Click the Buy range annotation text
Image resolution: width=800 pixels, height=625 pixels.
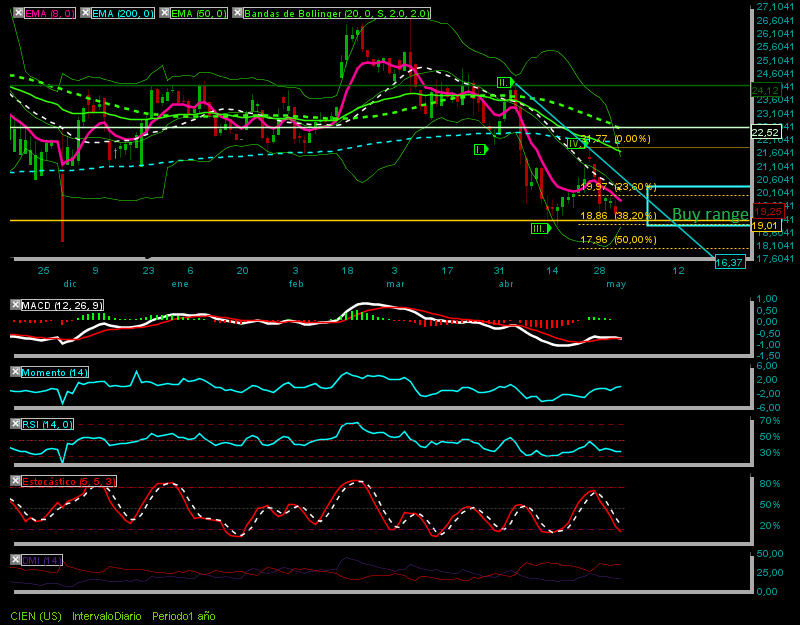pos(710,214)
